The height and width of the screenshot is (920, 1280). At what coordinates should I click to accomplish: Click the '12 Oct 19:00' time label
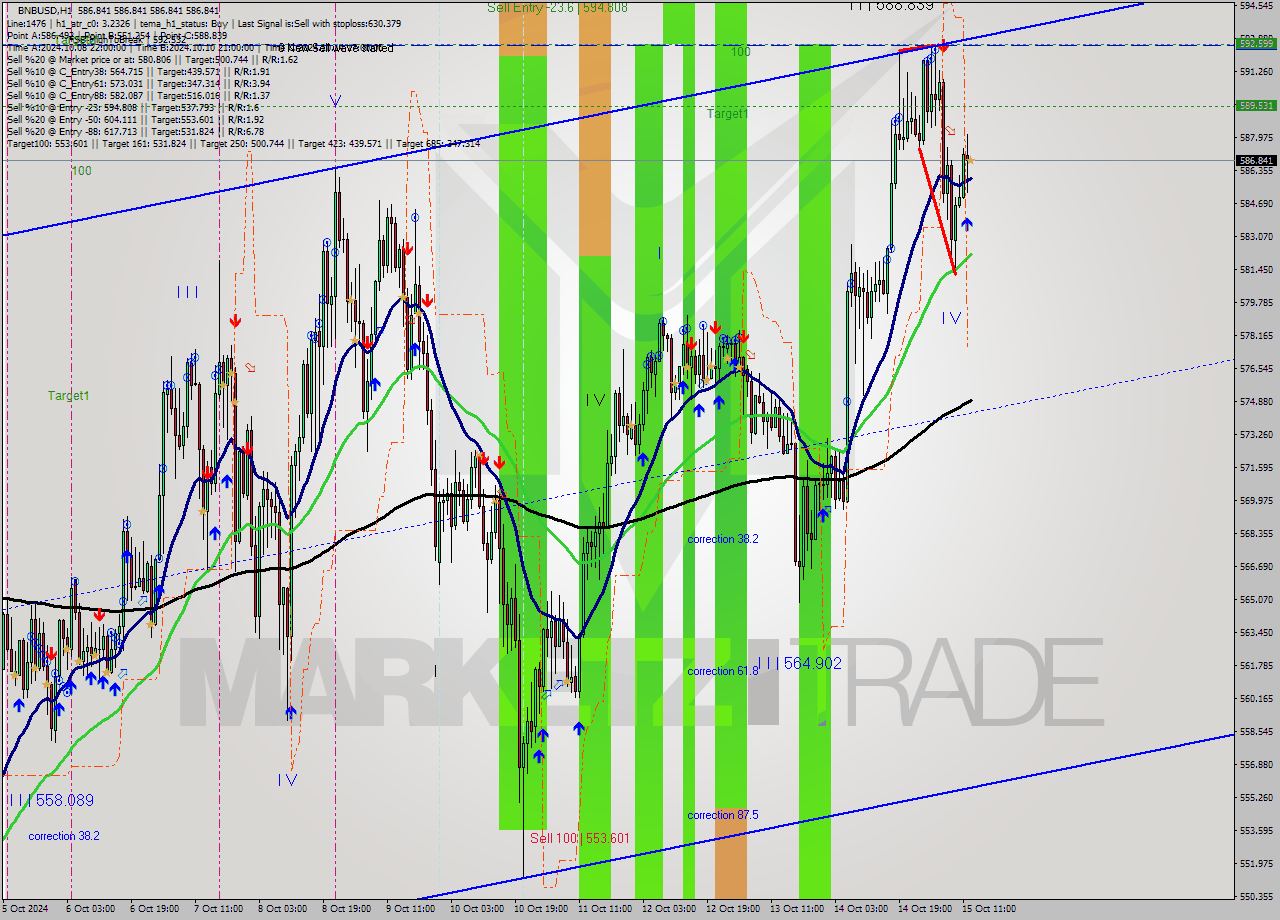732,909
